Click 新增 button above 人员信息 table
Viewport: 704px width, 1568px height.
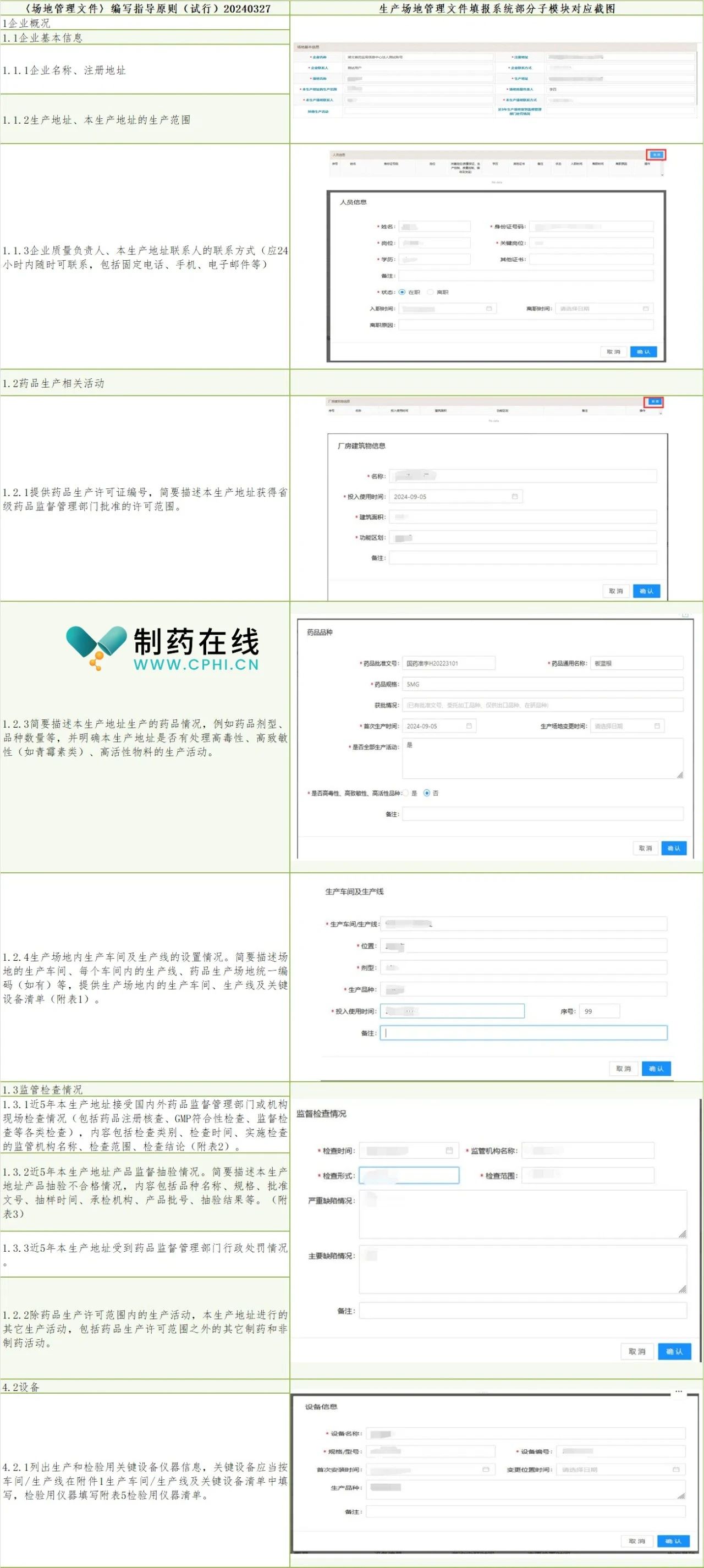tap(656, 155)
